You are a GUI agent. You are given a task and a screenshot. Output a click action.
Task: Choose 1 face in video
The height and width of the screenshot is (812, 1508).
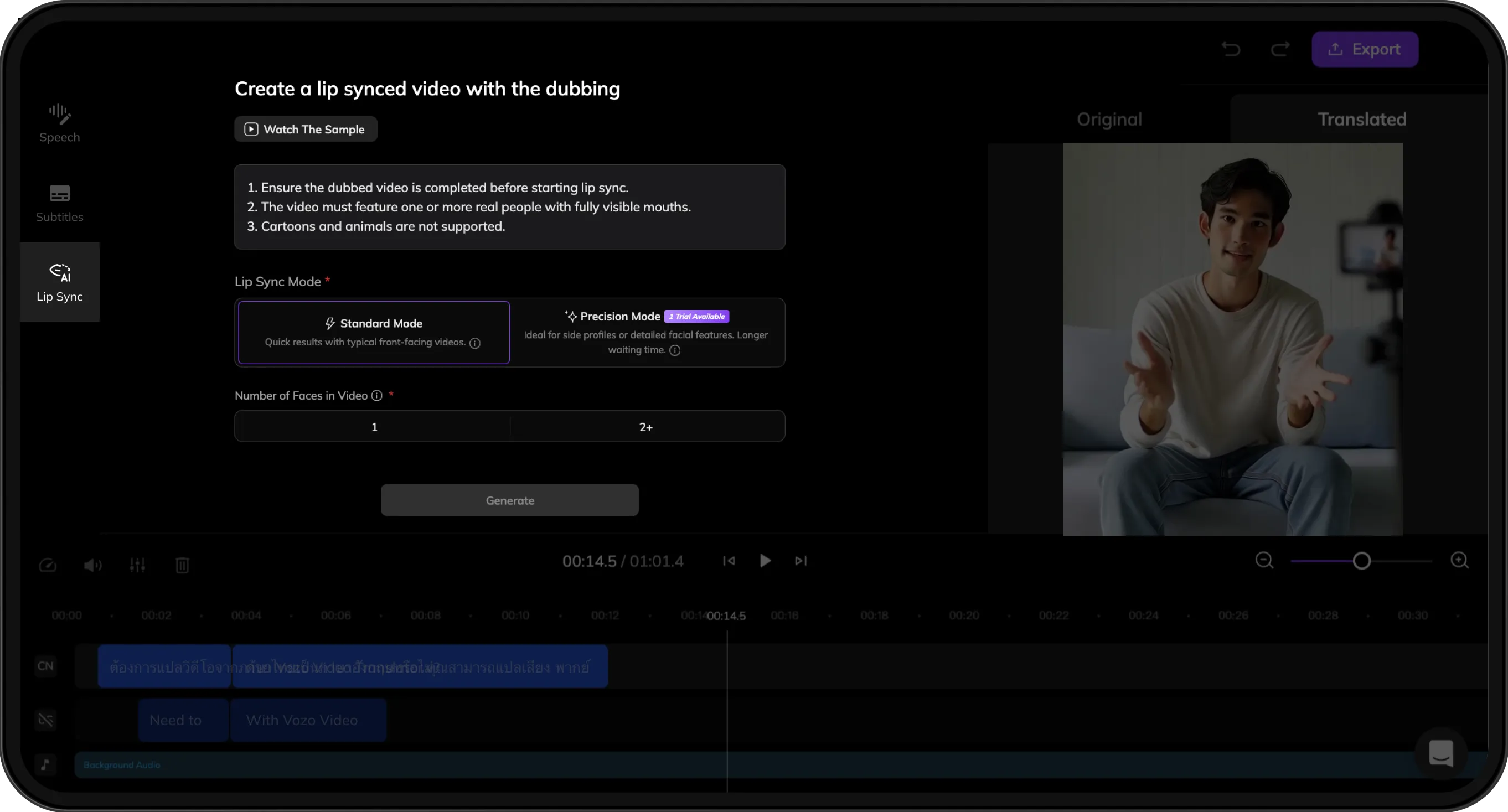[374, 427]
